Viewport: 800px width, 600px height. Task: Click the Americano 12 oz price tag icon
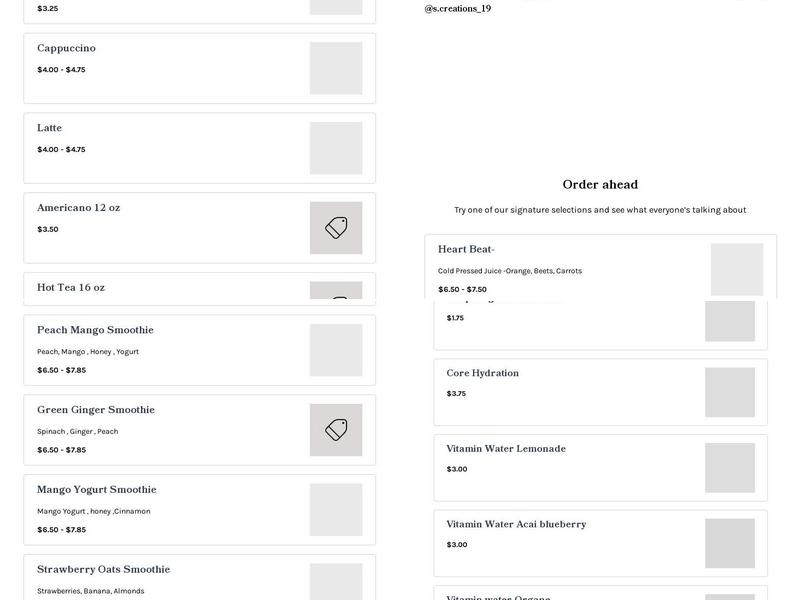(x=336, y=228)
